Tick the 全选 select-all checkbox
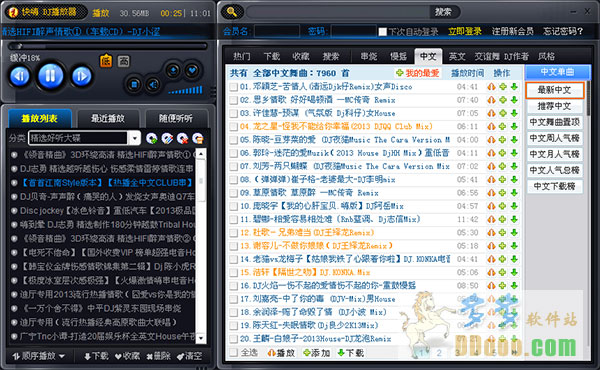The height and width of the screenshot is (370, 600). click(233, 352)
